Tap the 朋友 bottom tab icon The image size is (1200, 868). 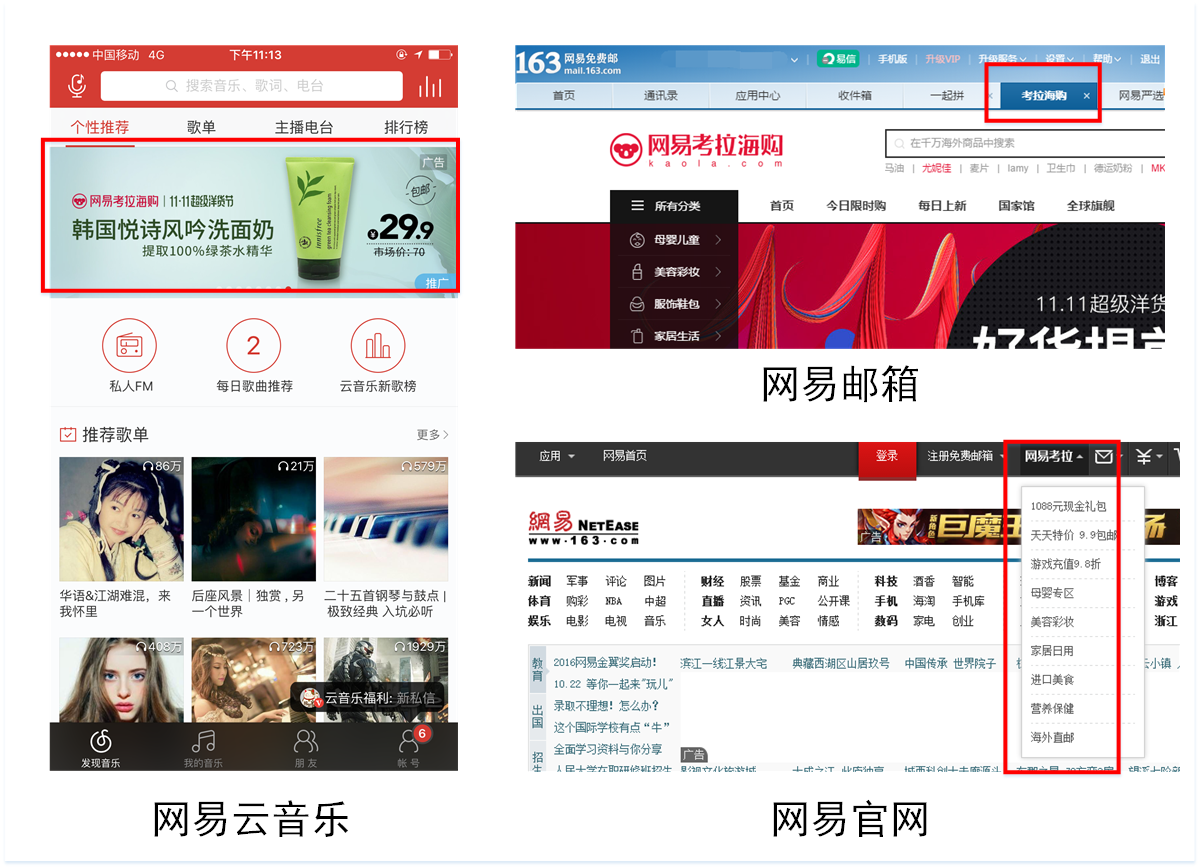(x=306, y=741)
